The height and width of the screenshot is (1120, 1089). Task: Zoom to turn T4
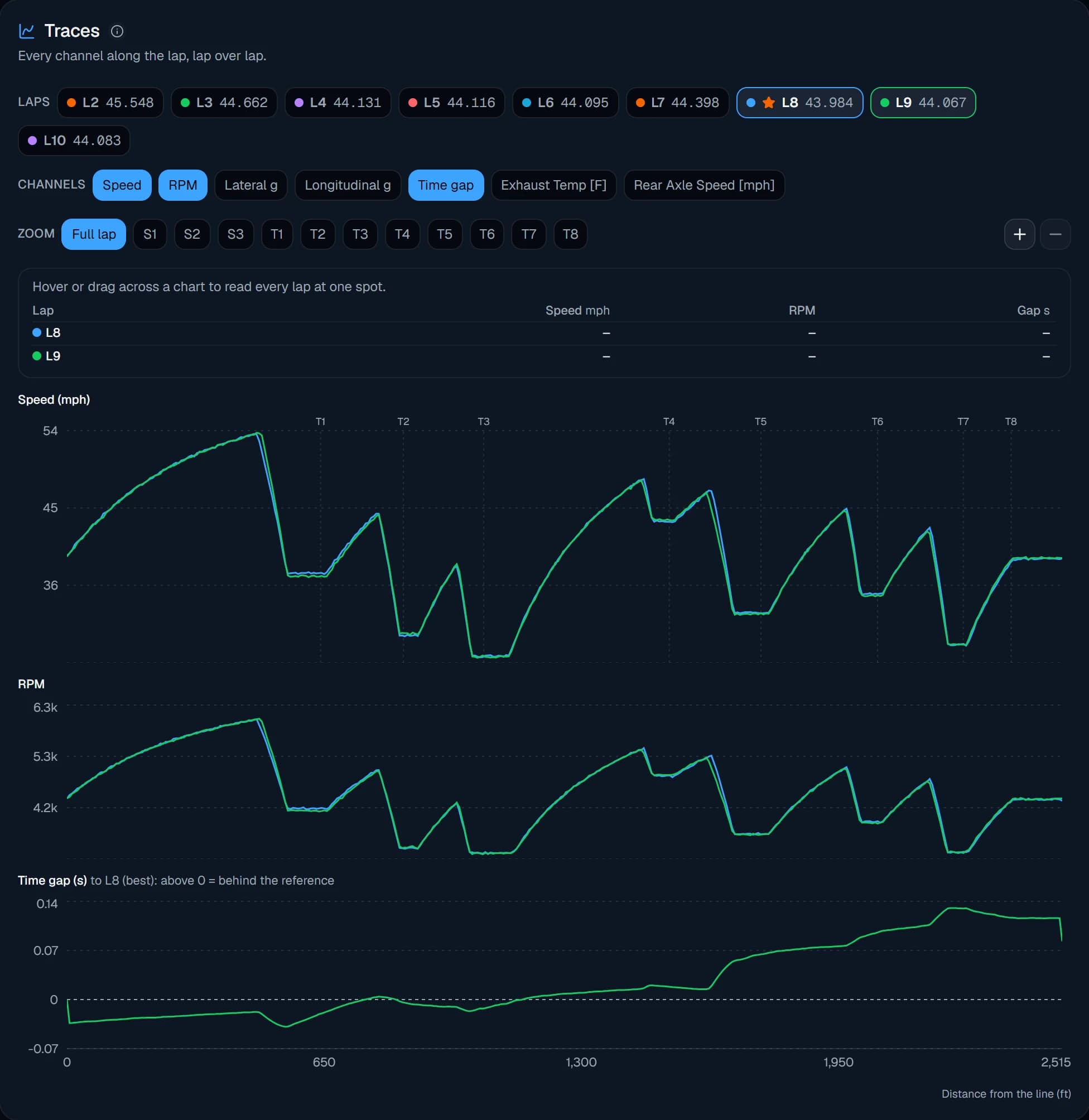(403, 234)
